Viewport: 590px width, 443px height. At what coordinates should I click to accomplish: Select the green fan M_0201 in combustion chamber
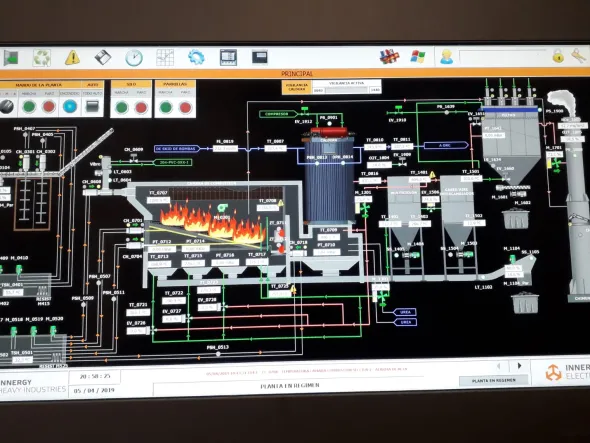222,207
